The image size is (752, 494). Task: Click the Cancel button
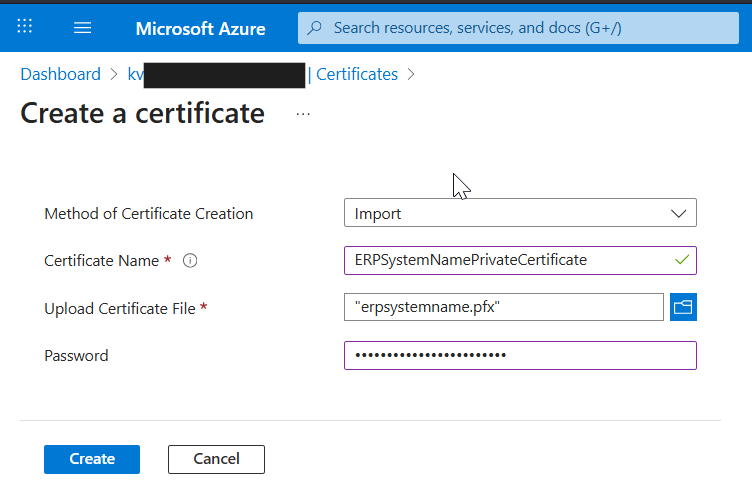click(216, 459)
